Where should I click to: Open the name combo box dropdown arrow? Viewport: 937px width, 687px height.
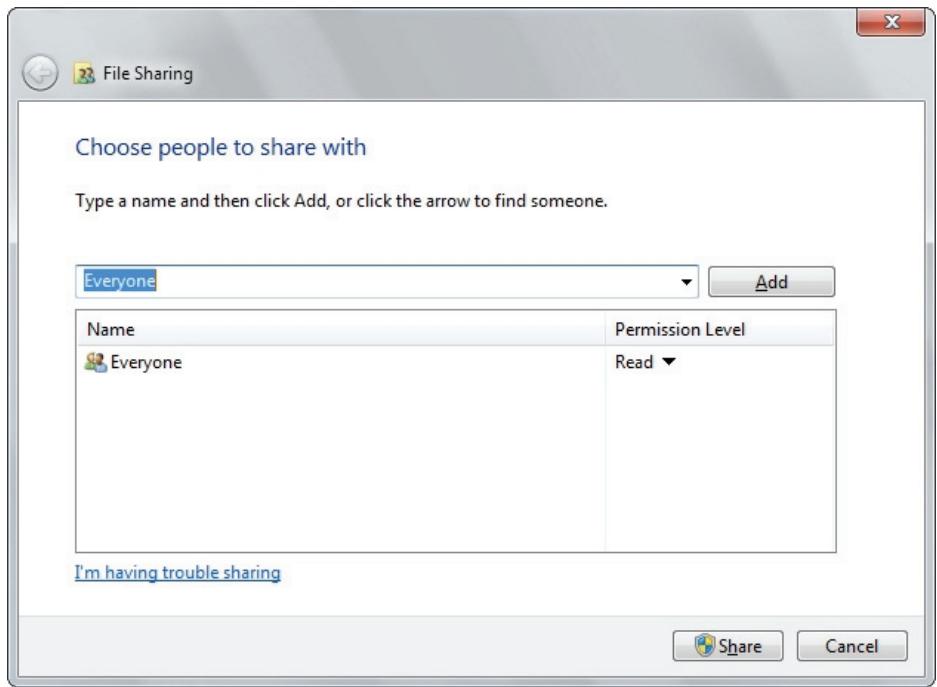(x=687, y=282)
